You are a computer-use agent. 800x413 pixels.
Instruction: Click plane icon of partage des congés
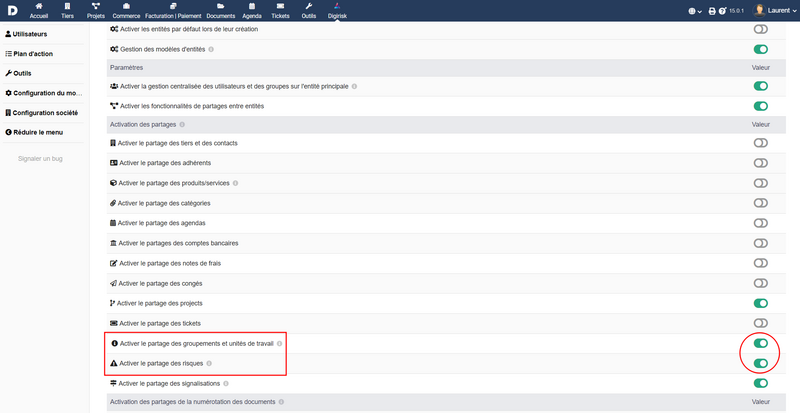(113, 283)
